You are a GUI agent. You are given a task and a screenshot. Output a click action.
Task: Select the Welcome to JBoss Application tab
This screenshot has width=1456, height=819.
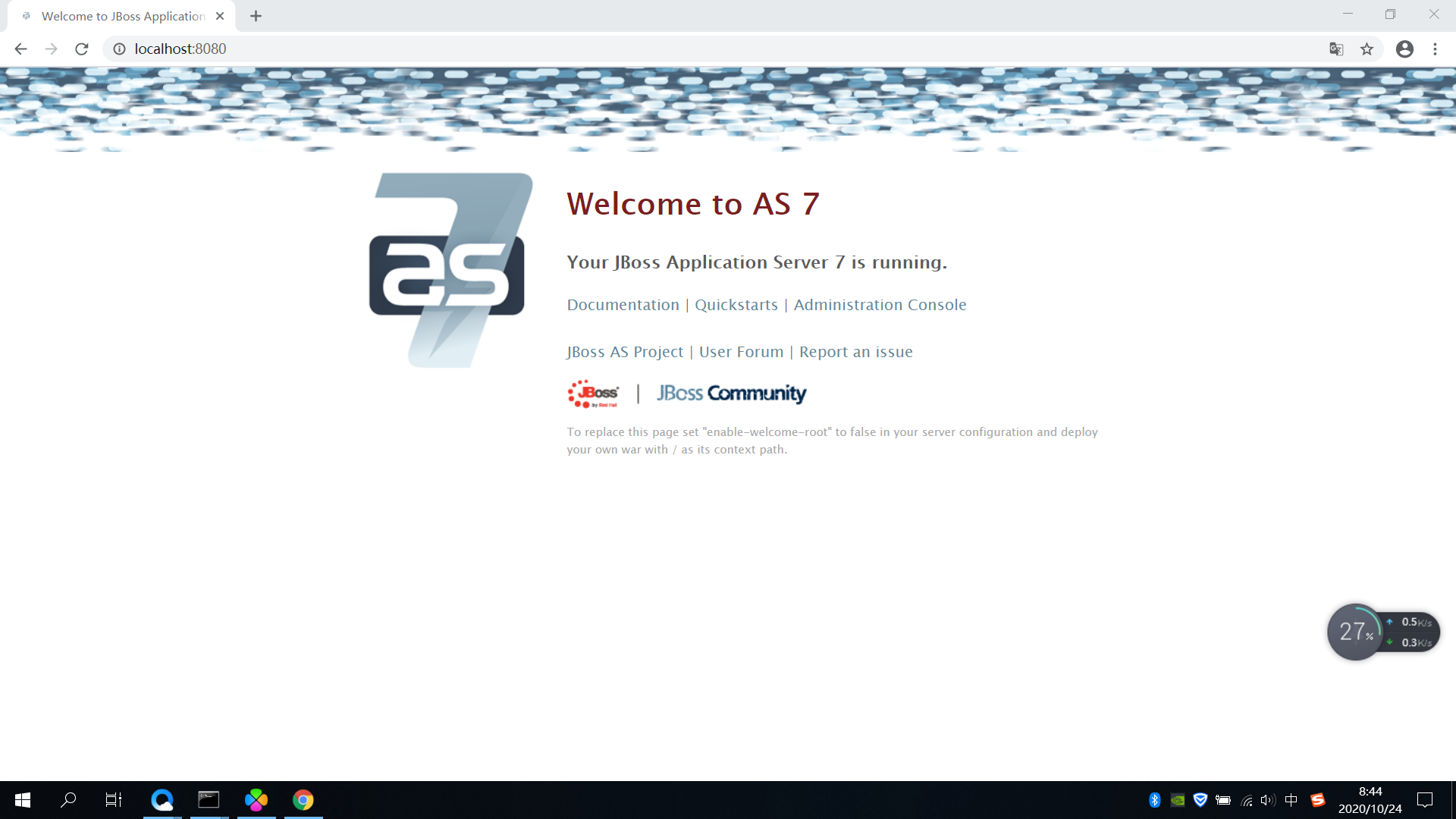tap(121, 16)
